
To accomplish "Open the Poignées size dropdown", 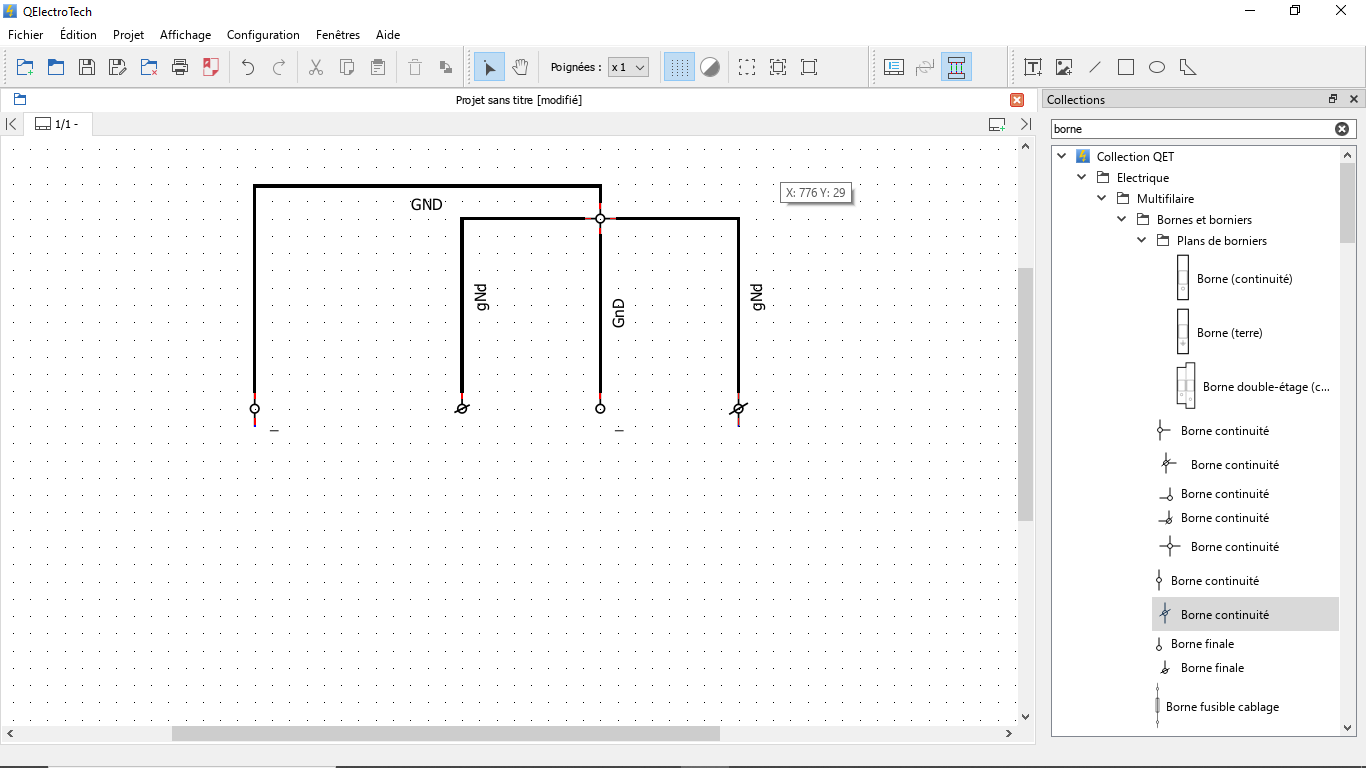I will (x=629, y=67).
